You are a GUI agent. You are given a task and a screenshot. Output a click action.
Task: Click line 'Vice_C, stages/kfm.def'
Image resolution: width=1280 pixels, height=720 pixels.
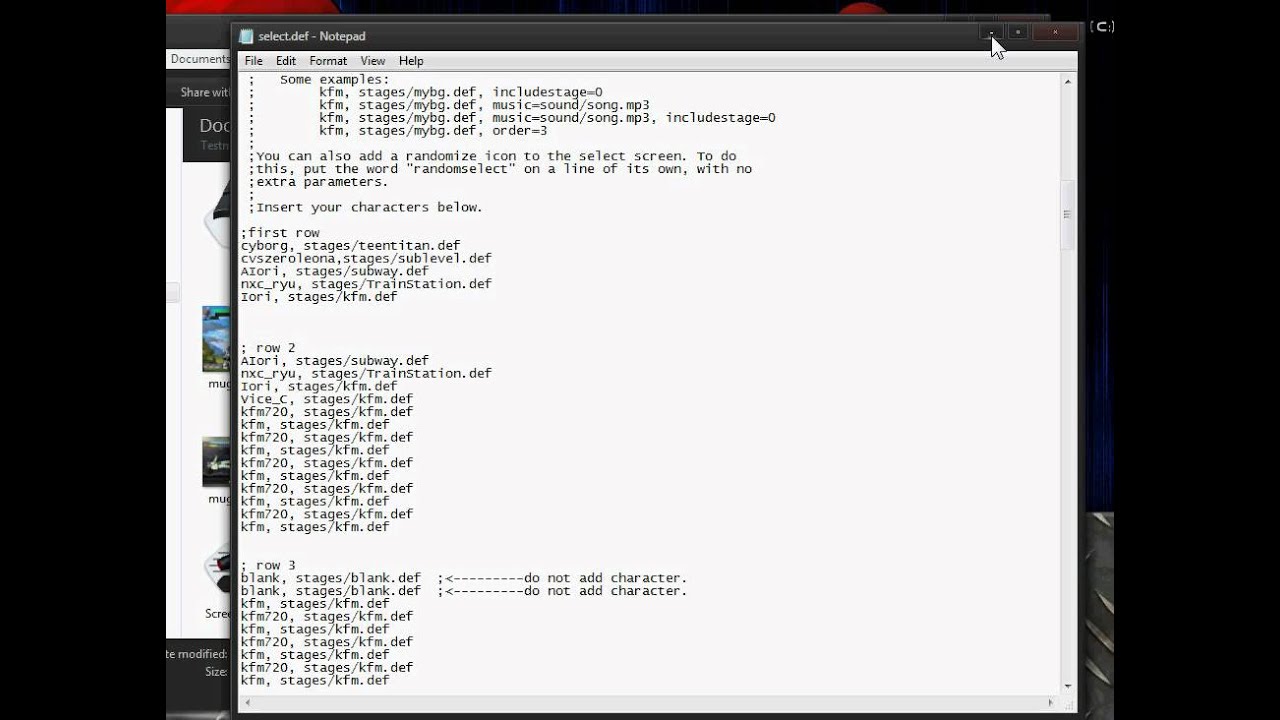(x=326, y=399)
